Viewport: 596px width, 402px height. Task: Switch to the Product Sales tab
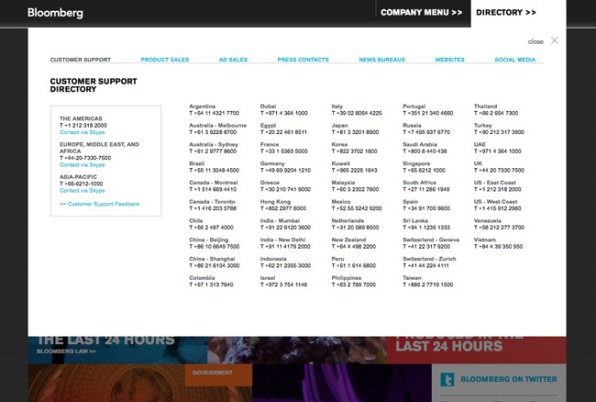165,60
